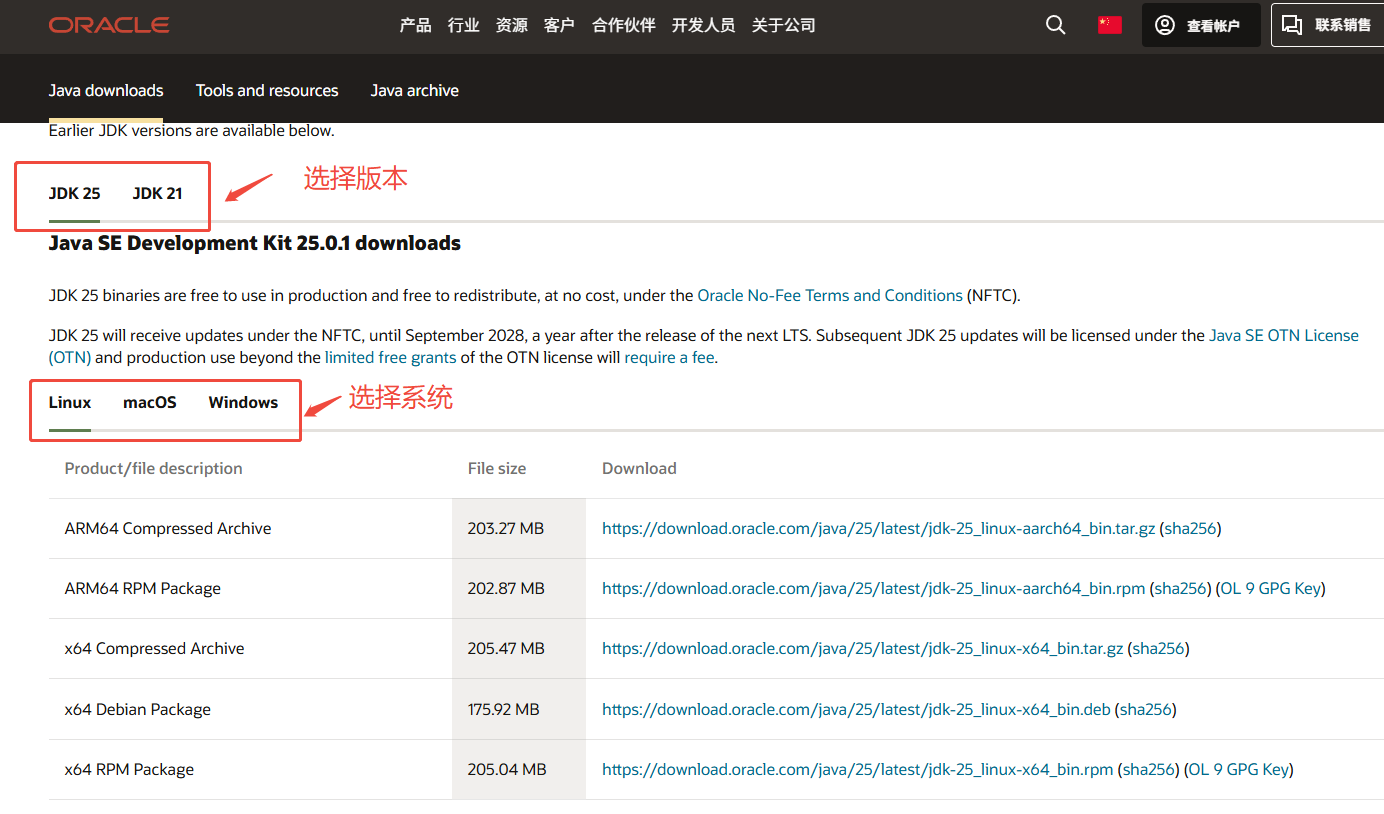Open the 行业 menu
Screen dimensions: 1384x814
tap(464, 25)
